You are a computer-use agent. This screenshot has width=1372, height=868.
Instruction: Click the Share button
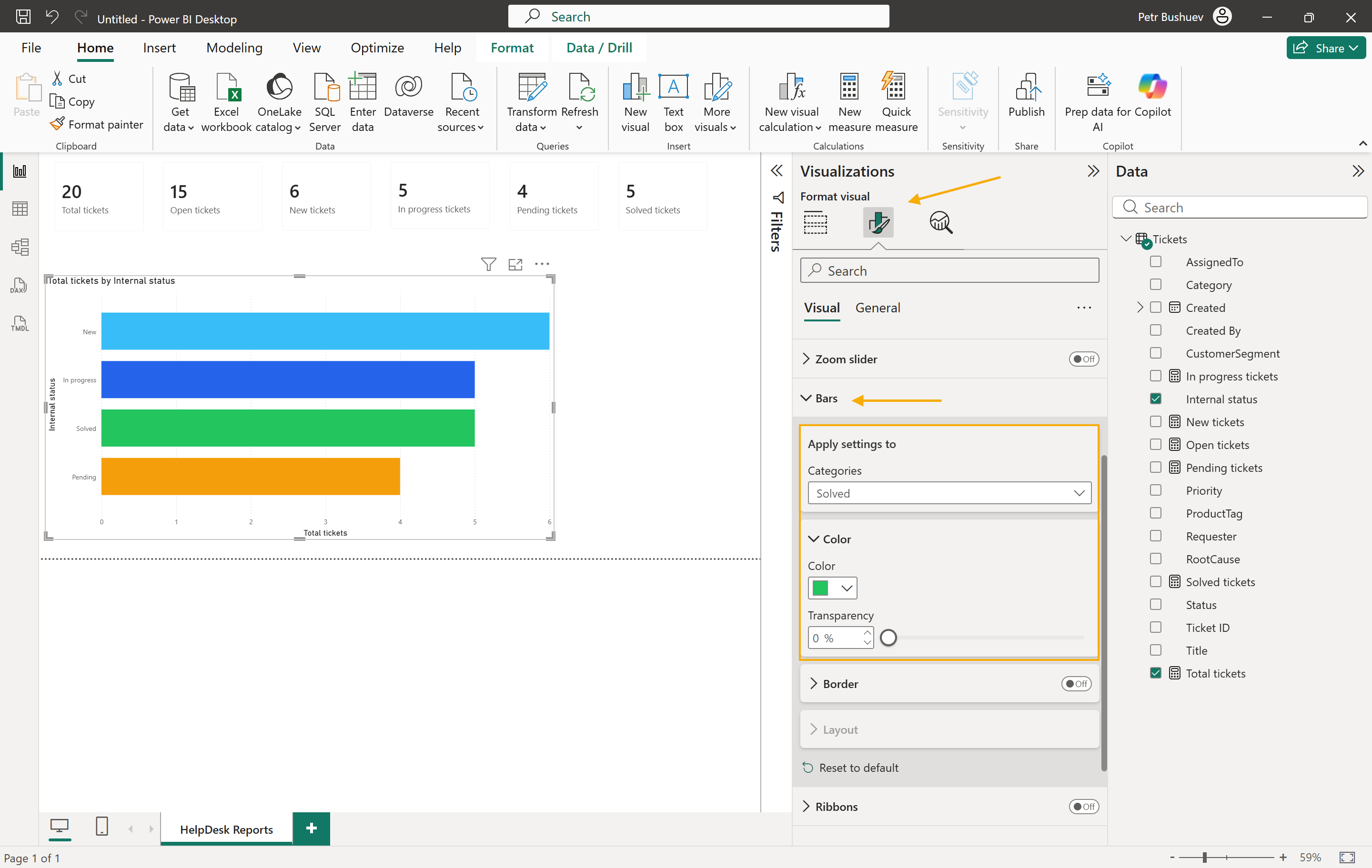point(1325,48)
